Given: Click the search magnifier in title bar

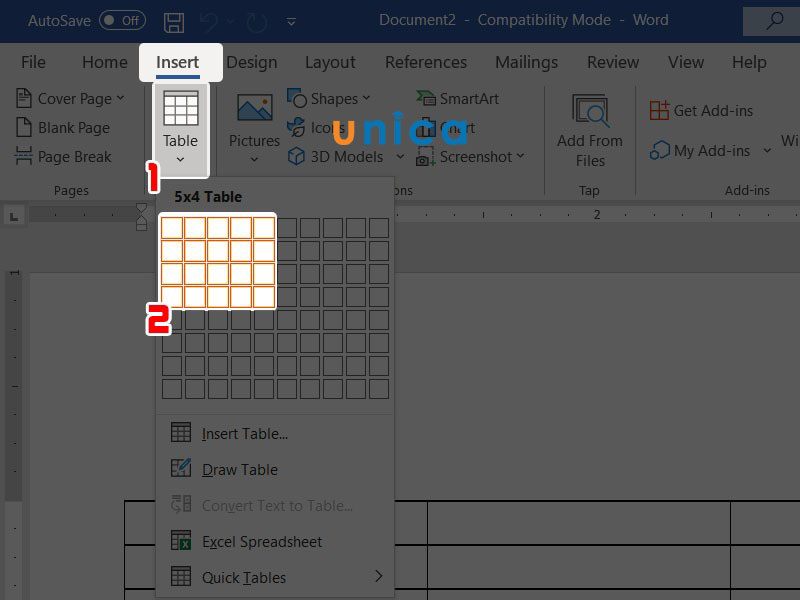Looking at the screenshot, I should tap(774, 21).
